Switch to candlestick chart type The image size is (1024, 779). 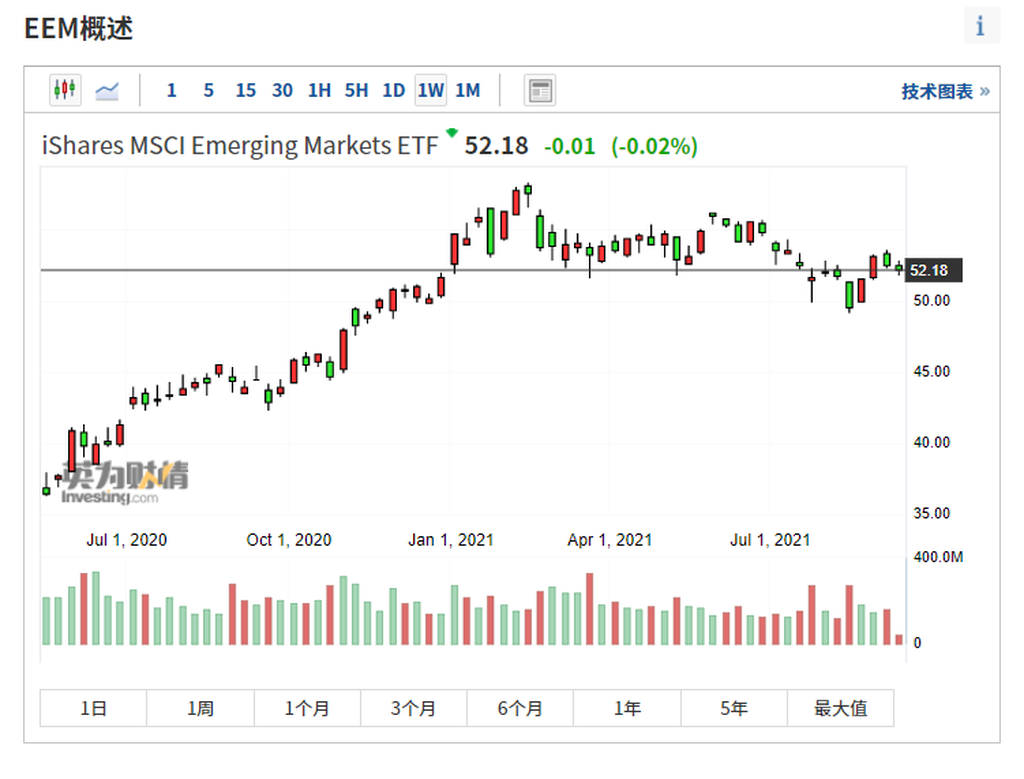tap(65, 89)
